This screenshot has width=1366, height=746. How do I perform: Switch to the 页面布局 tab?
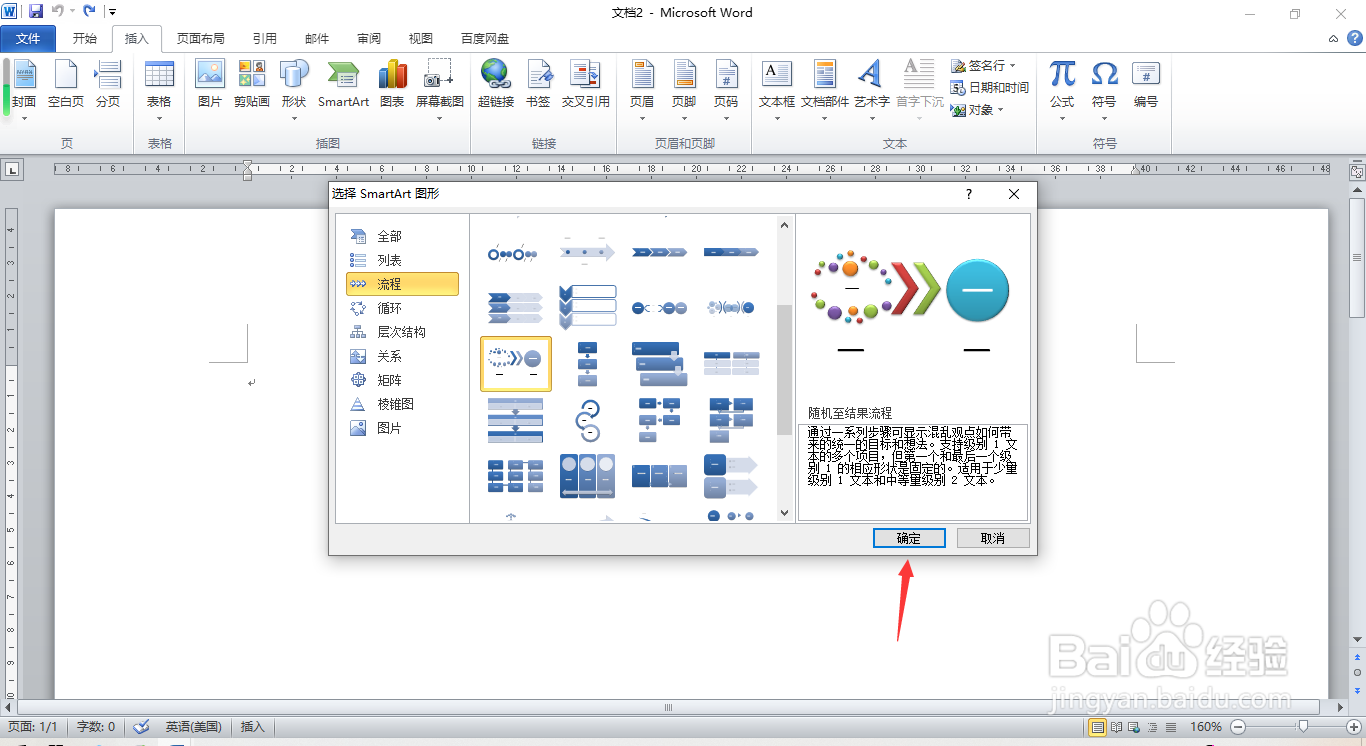[201, 39]
